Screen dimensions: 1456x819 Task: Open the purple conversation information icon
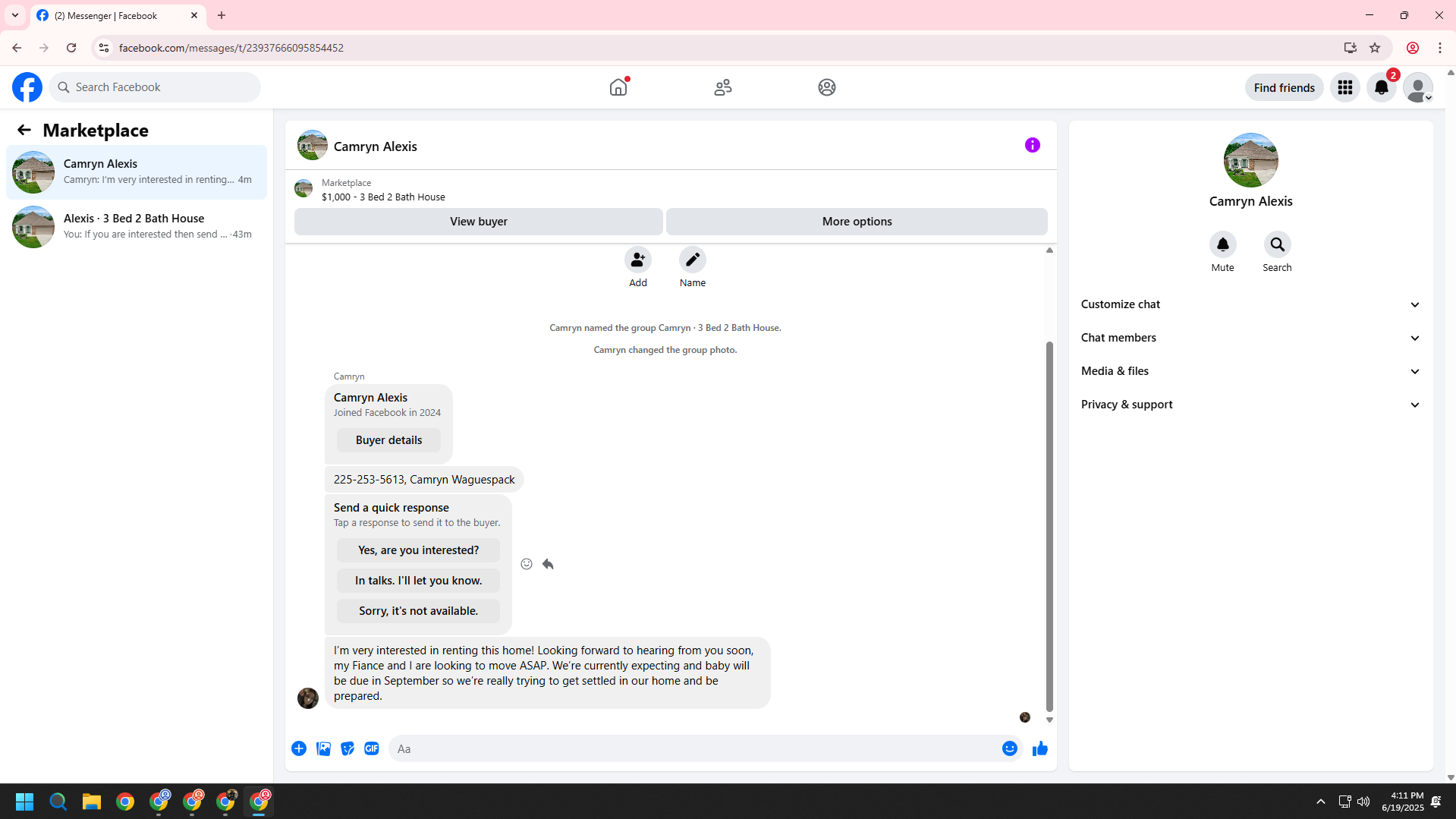click(1032, 145)
